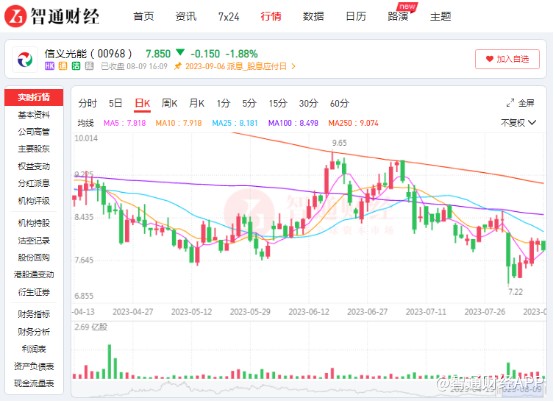Click the 加入自选 add to watchlist button
Image resolution: width=554 pixels, height=402 pixels.
(x=507, y=59)
